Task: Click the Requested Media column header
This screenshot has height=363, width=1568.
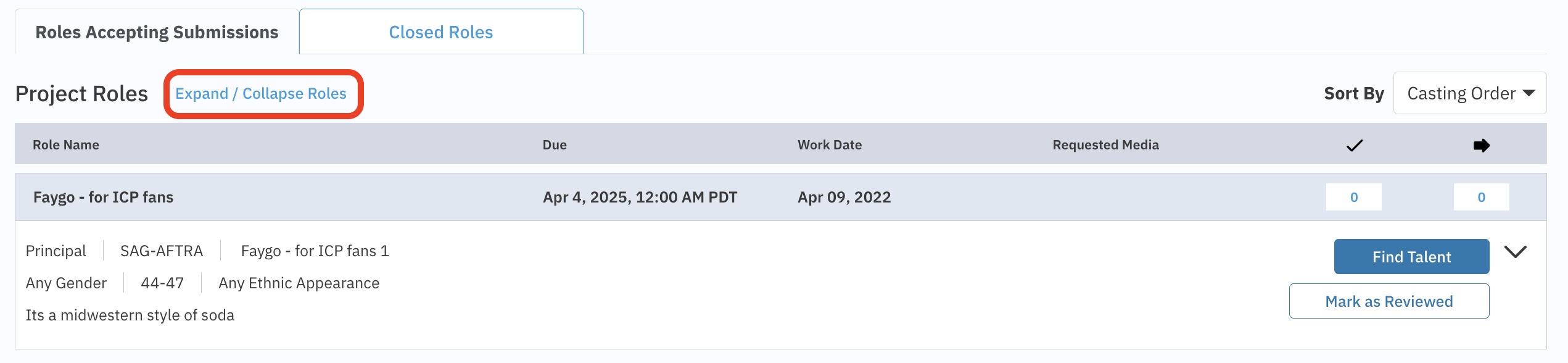Action: (1105, 145)
